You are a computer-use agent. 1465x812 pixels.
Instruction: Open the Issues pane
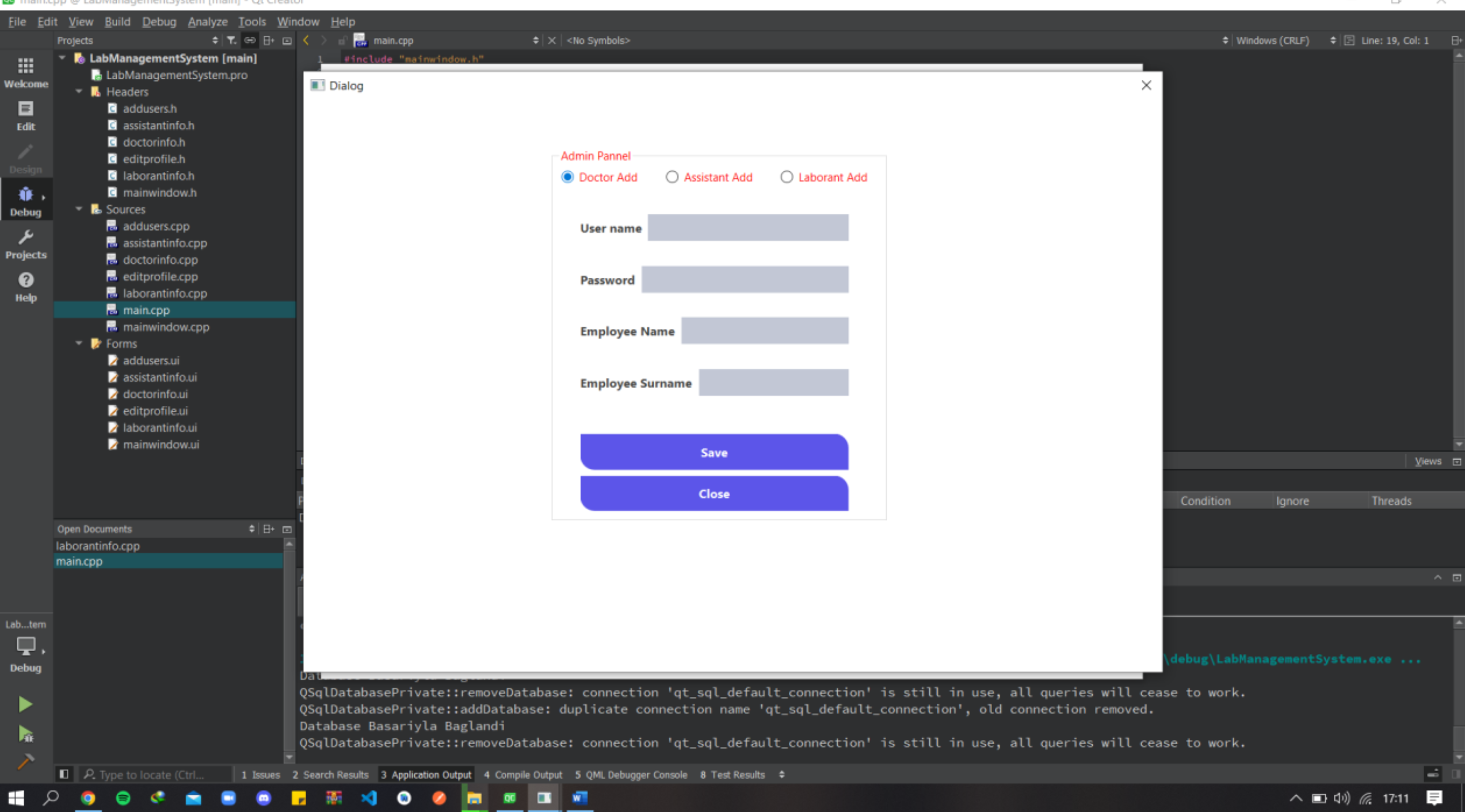(x=261, y=774)
